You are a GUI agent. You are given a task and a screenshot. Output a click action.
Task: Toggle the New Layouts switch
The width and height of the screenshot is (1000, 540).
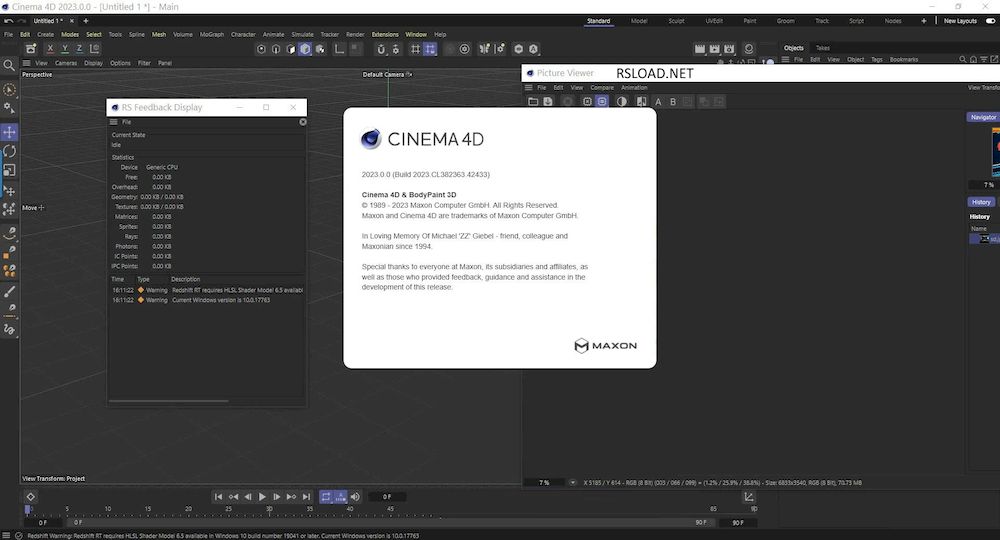pos(990,21)
